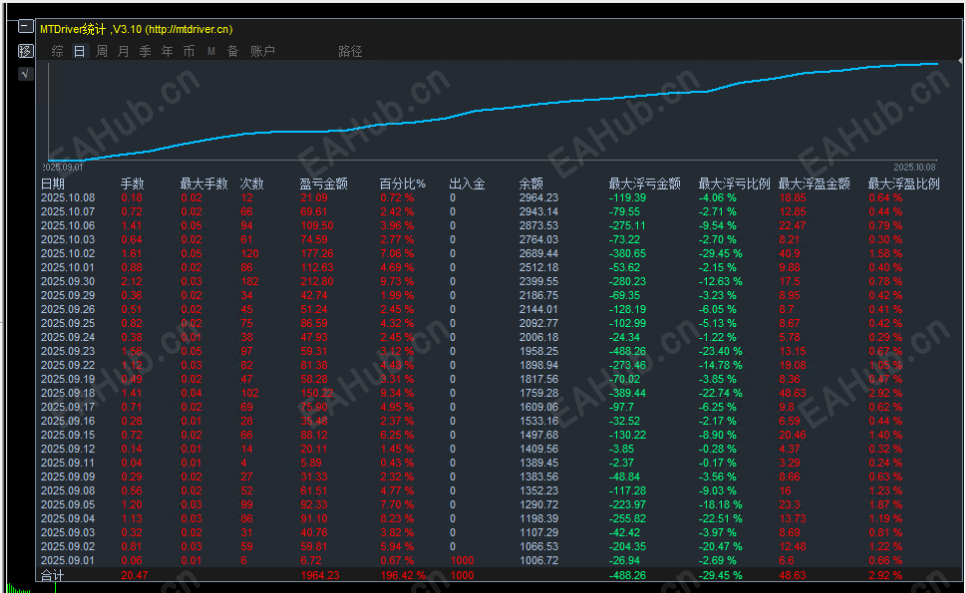The height and width of the screenshot is (593, 966).
Task: Click the 最大浮盈金额 column header
Action: pyautogui.click(x=814, y=184)
